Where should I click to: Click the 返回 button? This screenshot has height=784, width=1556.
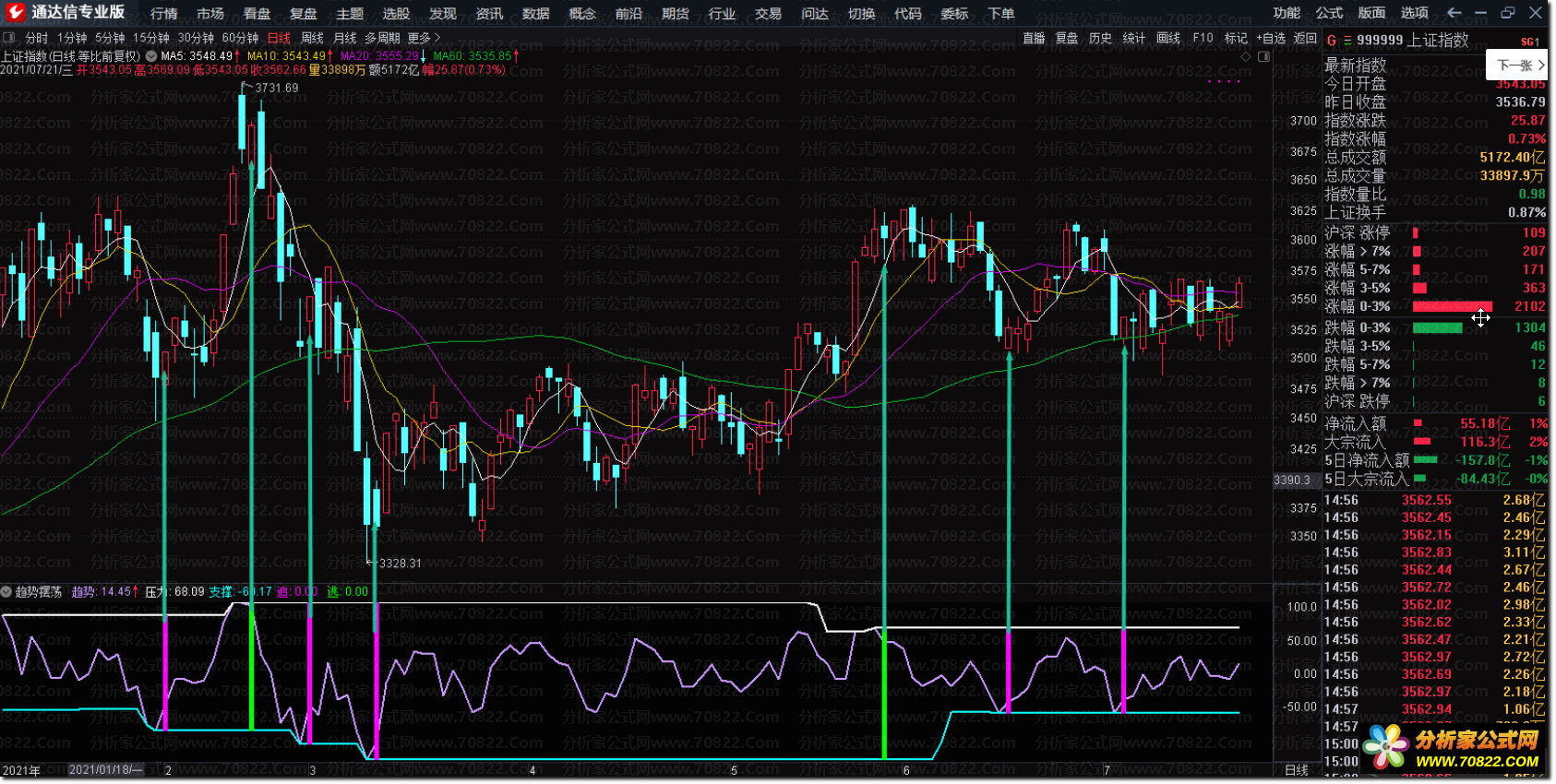tap(1305, 38)
